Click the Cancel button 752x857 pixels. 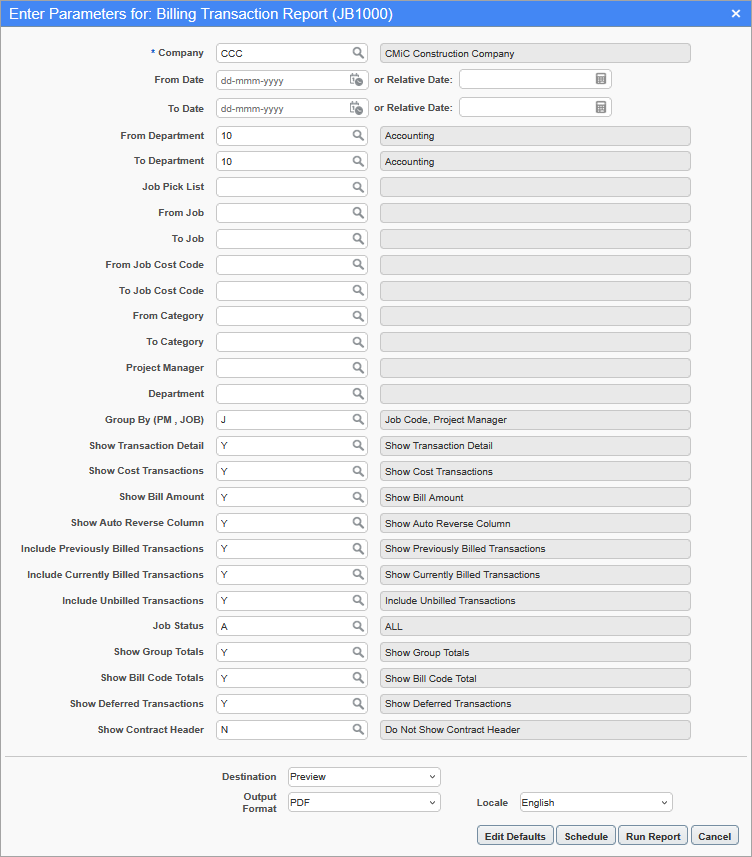(714, 835)
